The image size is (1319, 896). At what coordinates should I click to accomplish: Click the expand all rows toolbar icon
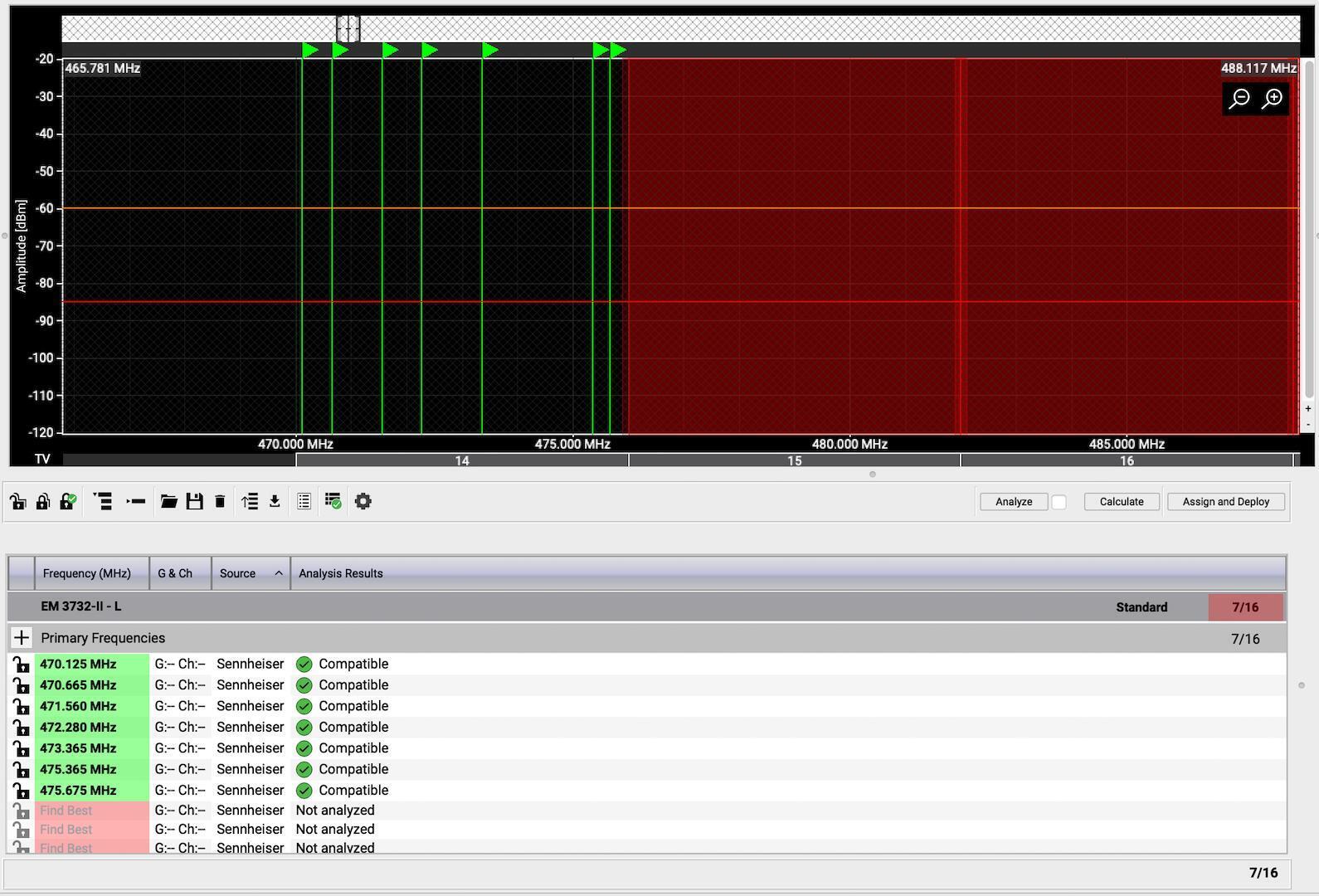102,501
